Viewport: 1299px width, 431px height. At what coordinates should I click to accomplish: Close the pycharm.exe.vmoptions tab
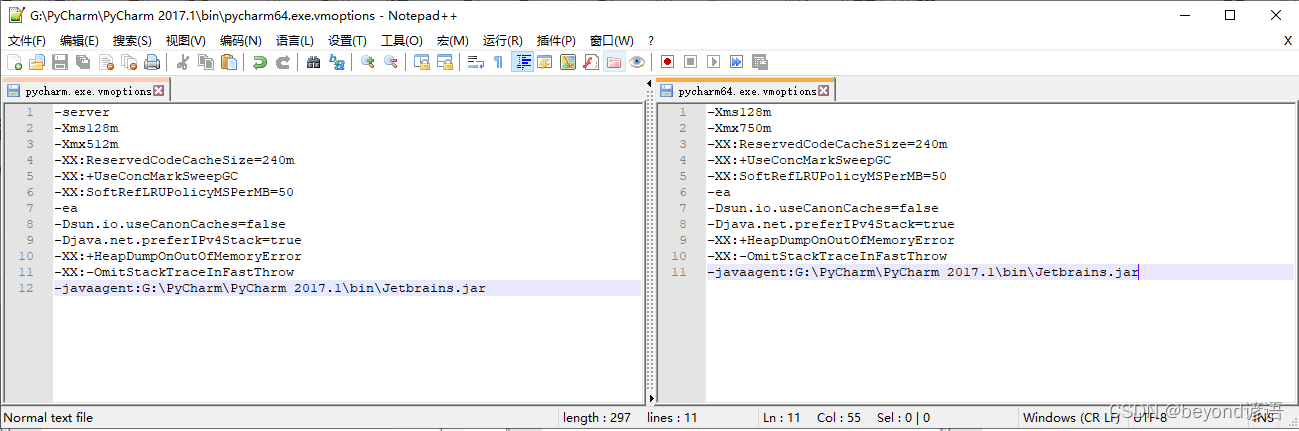(x=158, y=90)
